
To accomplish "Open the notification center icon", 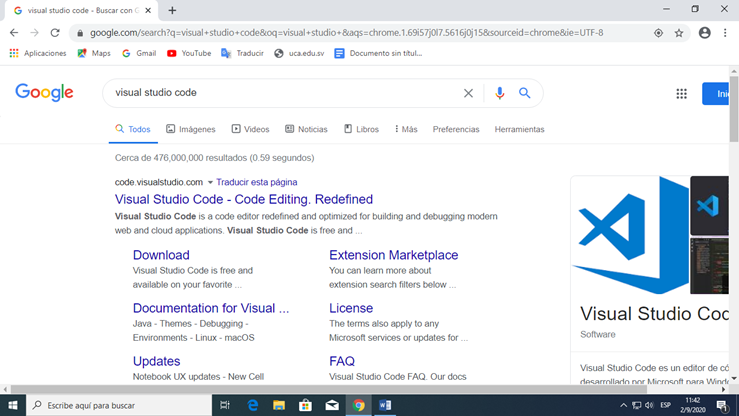I will (723, 405).
